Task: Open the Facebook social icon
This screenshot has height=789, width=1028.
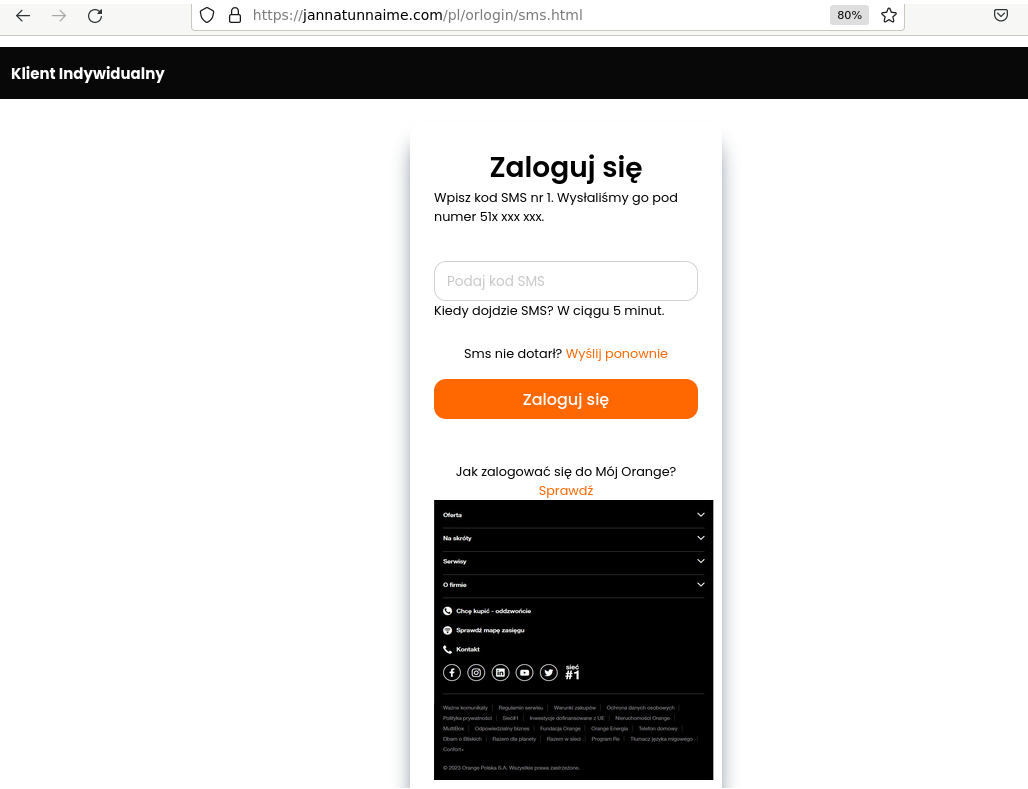Action: coord(452,673)
